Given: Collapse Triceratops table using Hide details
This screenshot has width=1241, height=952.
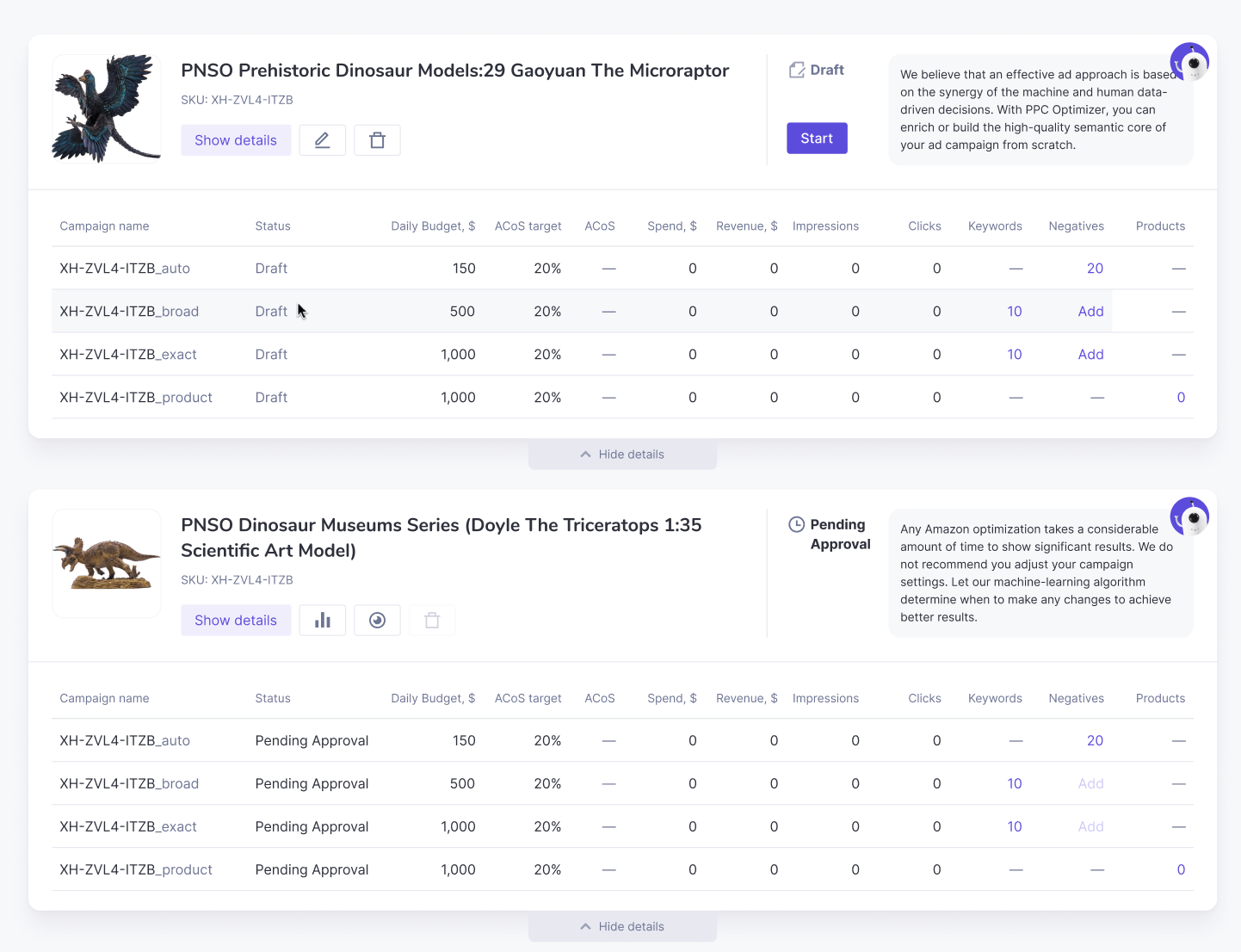Looking at the screenshot, I should tap(623, 927).
